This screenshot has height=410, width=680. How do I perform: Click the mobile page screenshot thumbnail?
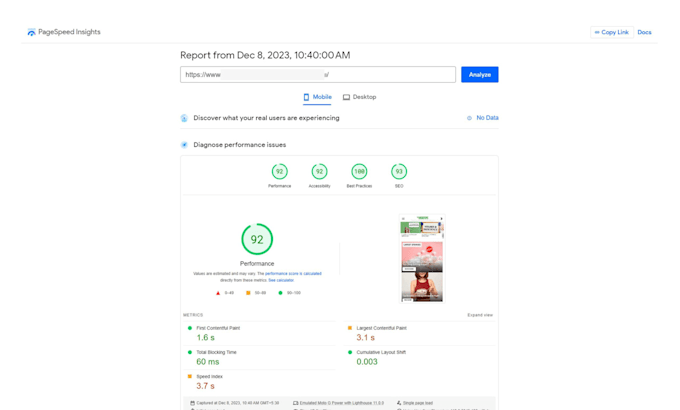pos(422,259)
